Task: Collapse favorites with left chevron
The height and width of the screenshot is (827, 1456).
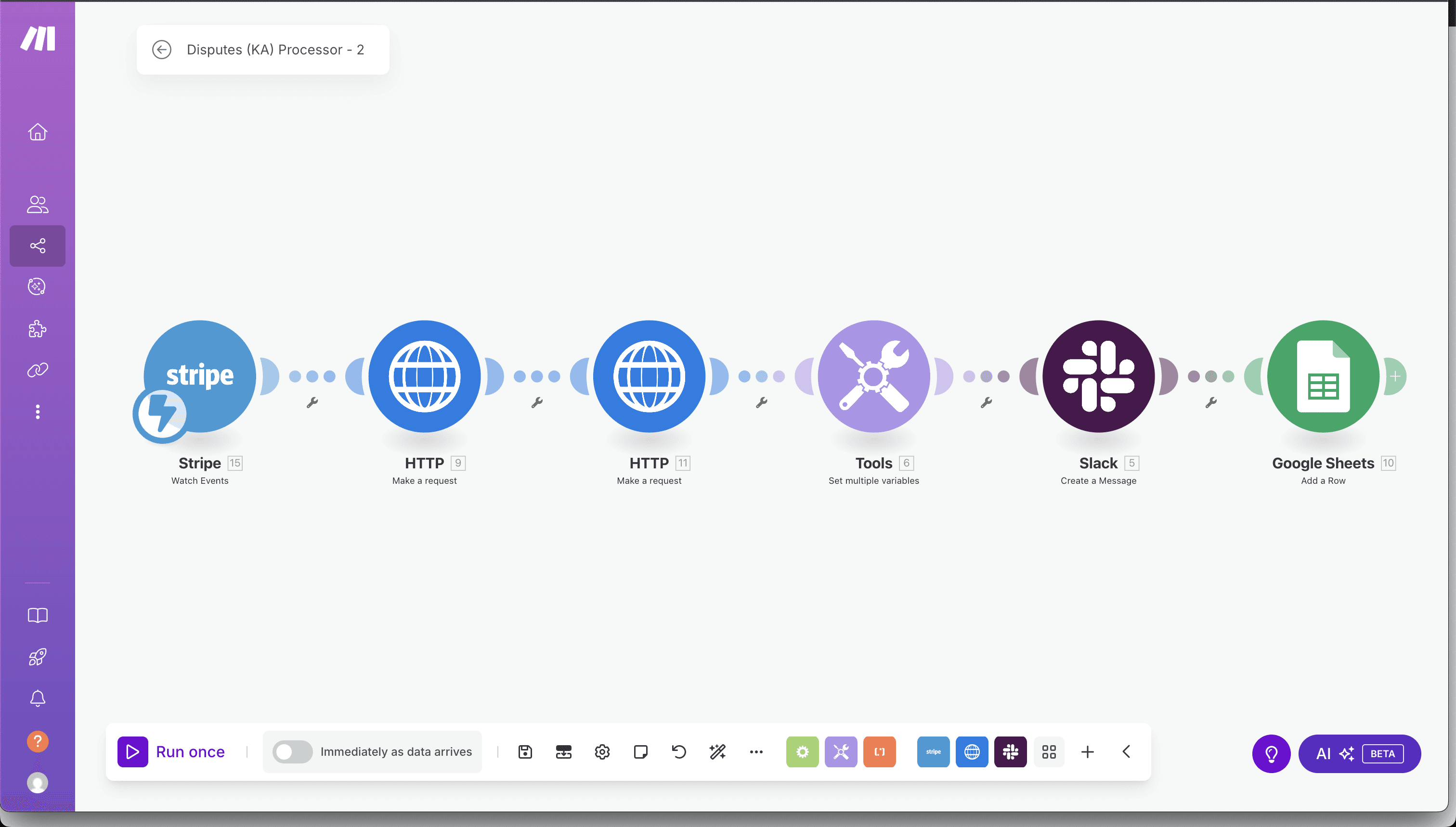Action: tap(1127, 751)
